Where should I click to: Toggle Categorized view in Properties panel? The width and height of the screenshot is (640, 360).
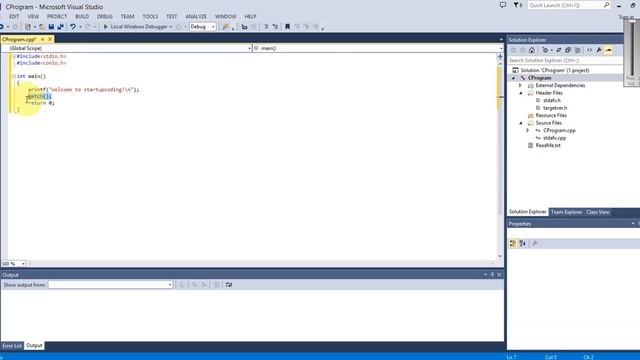[513, 244]
